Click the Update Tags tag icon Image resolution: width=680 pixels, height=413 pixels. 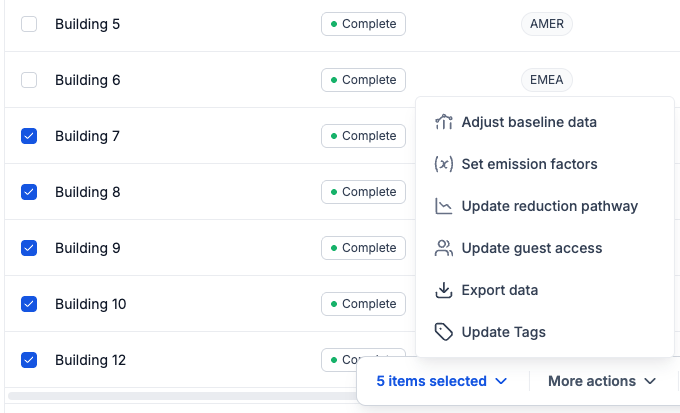pos(444,332)
